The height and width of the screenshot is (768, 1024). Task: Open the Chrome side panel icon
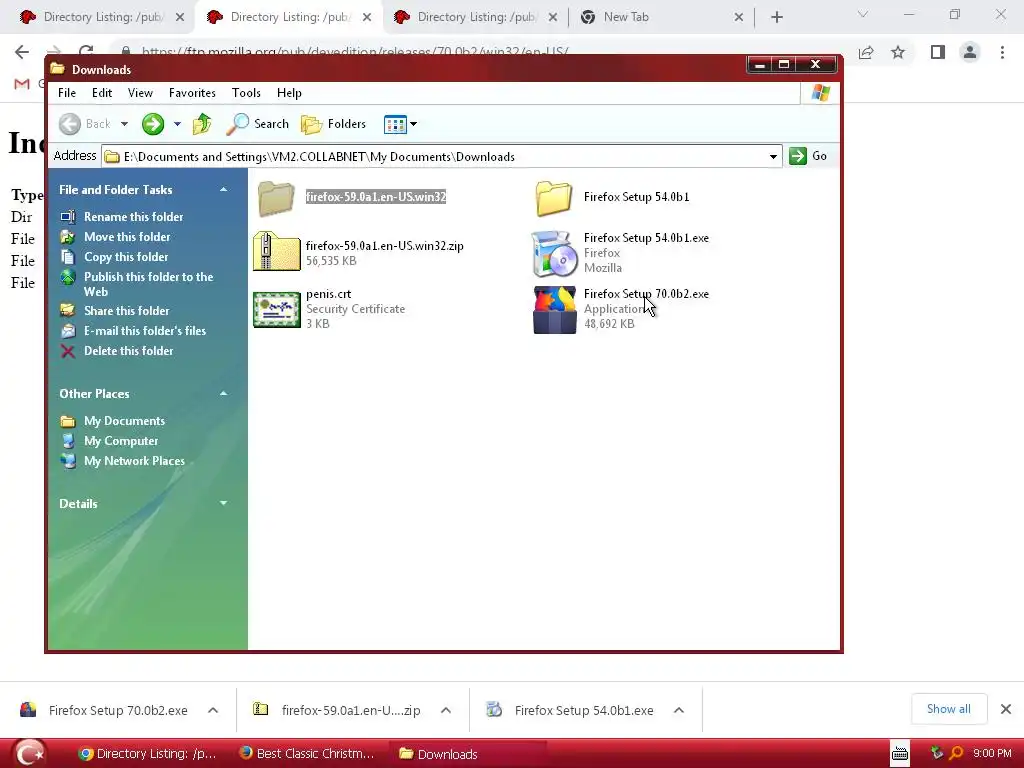coord(938,52)
